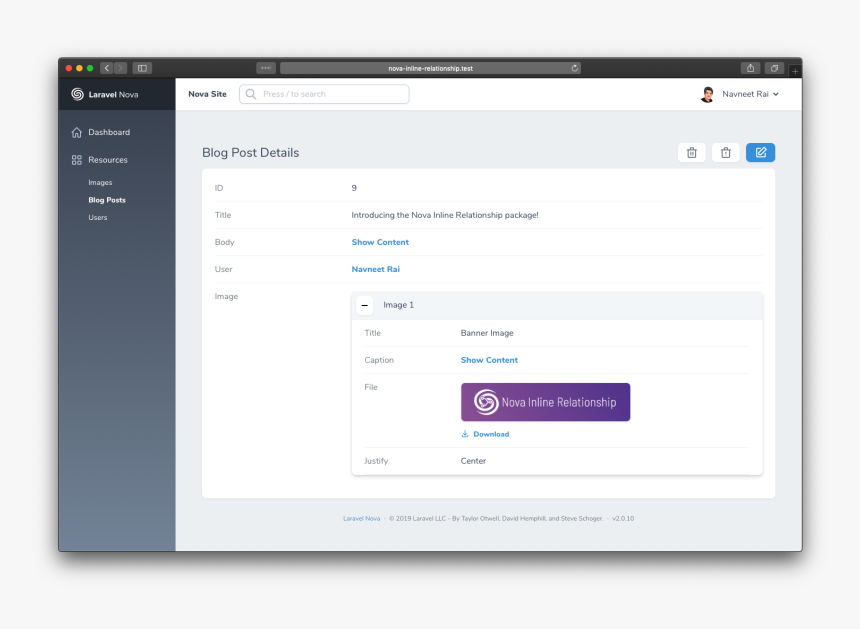Click the 'Banner Image' title value
860x629 pixels.
pos(487,333)
